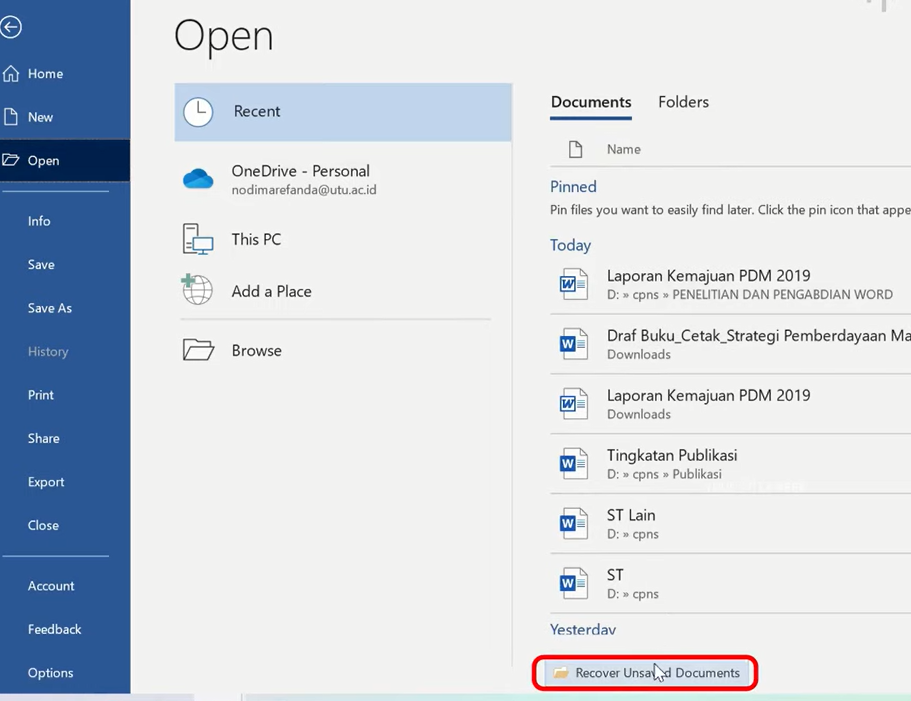This screenshot has width=911, height=701.
Task: Click the This PC computer icon
Action: 198,239
